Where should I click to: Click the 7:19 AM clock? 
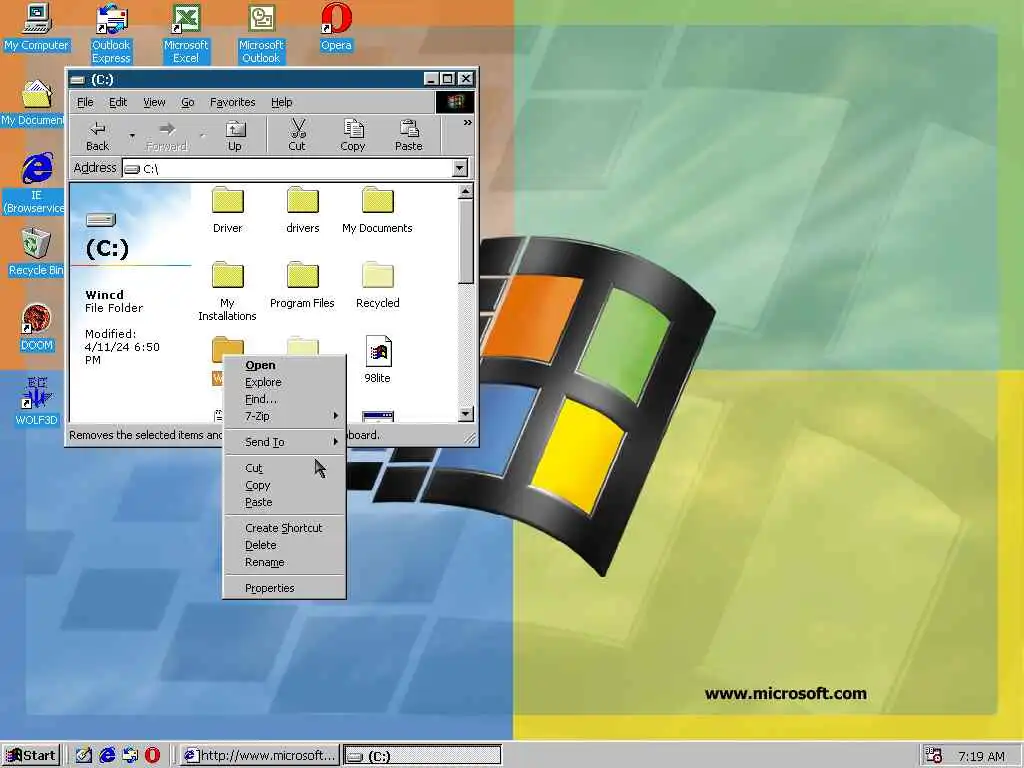point(981,756)
